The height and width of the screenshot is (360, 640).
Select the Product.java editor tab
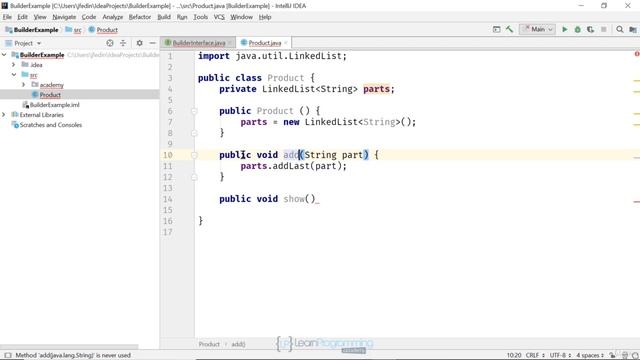coord(264,43)
